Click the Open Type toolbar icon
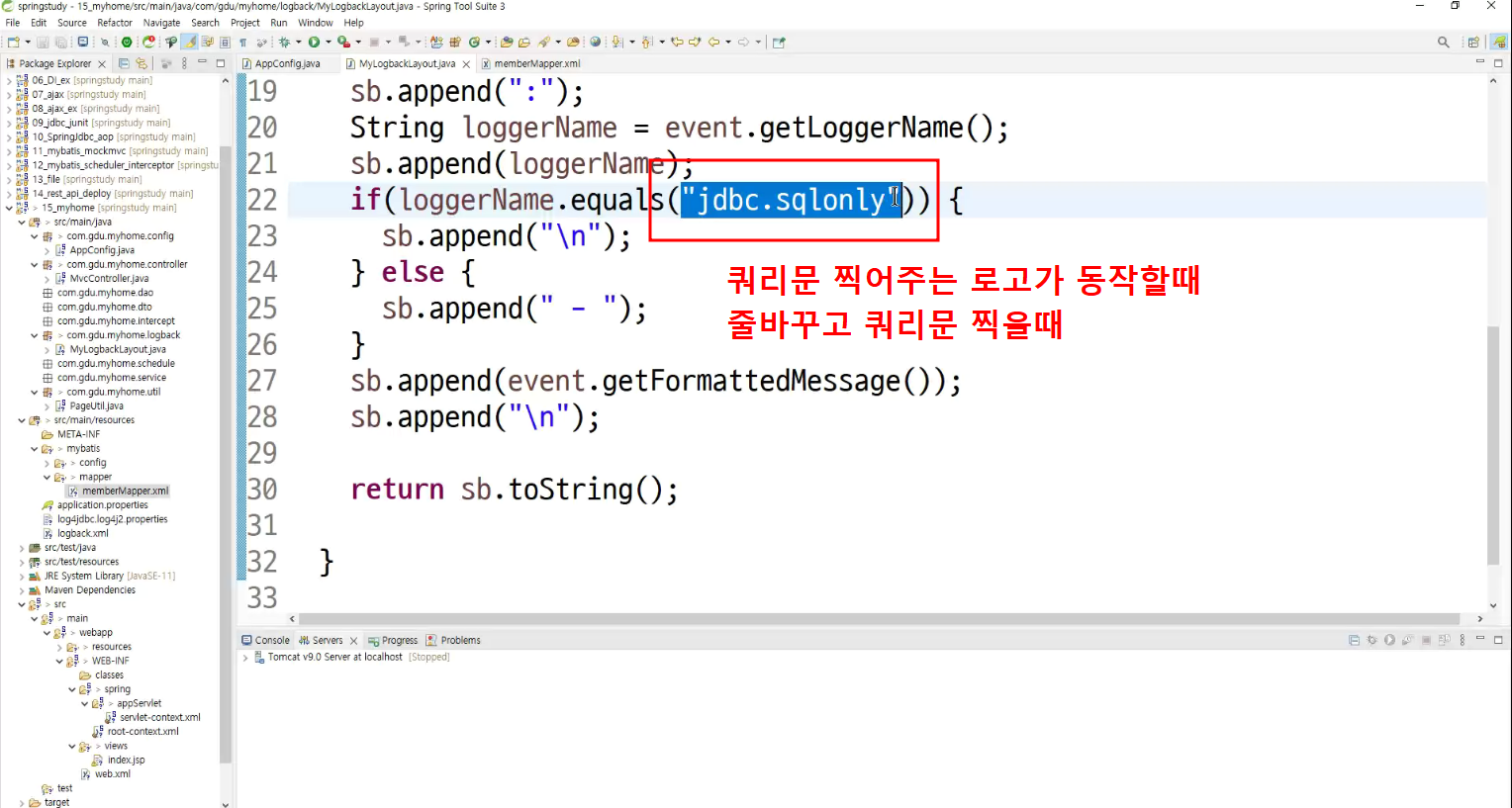Image resolution: width=1512 pixels, height=808 pixels. click(x=506, y=42)
